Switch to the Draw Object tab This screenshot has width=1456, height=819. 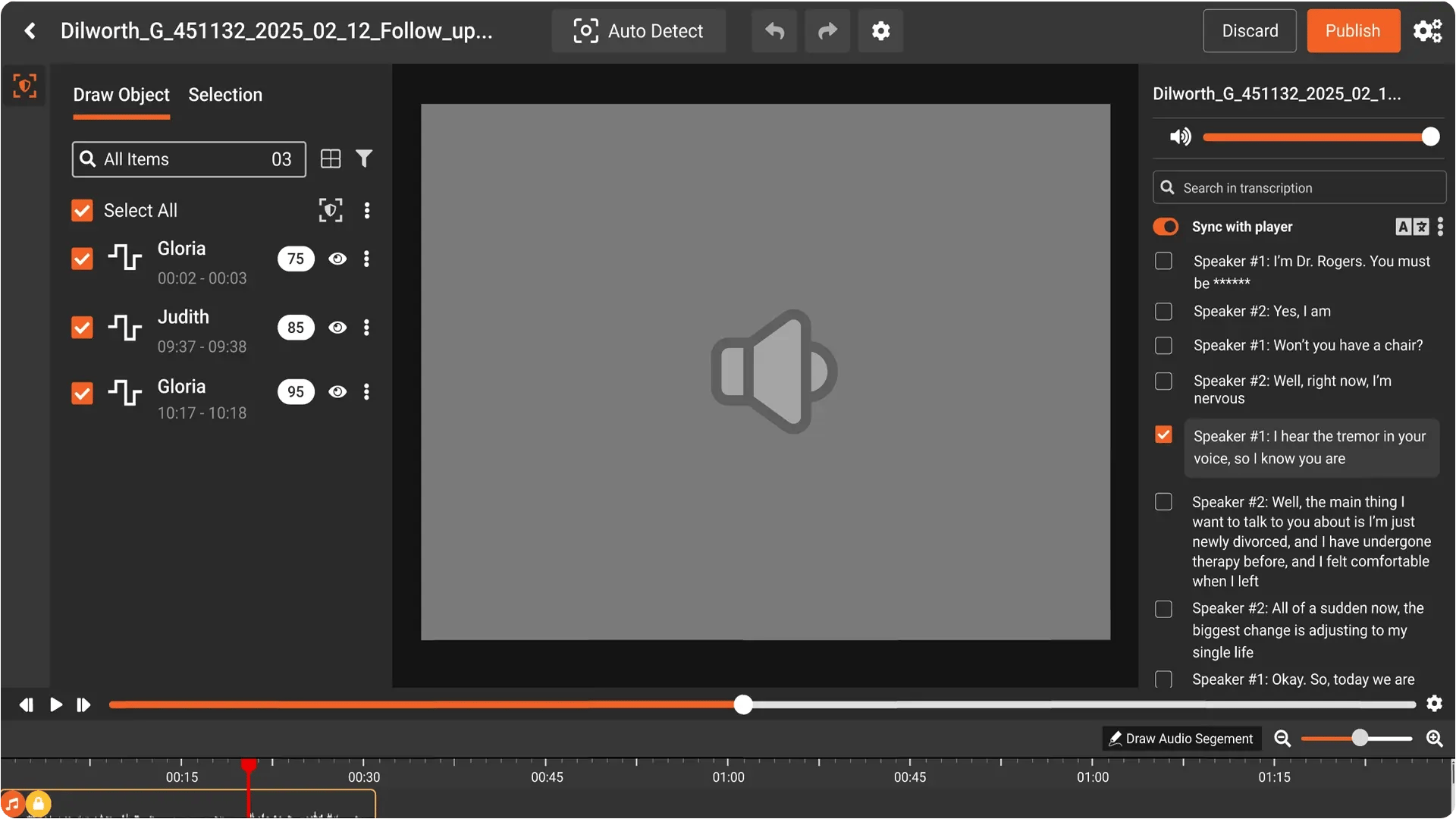121,95
